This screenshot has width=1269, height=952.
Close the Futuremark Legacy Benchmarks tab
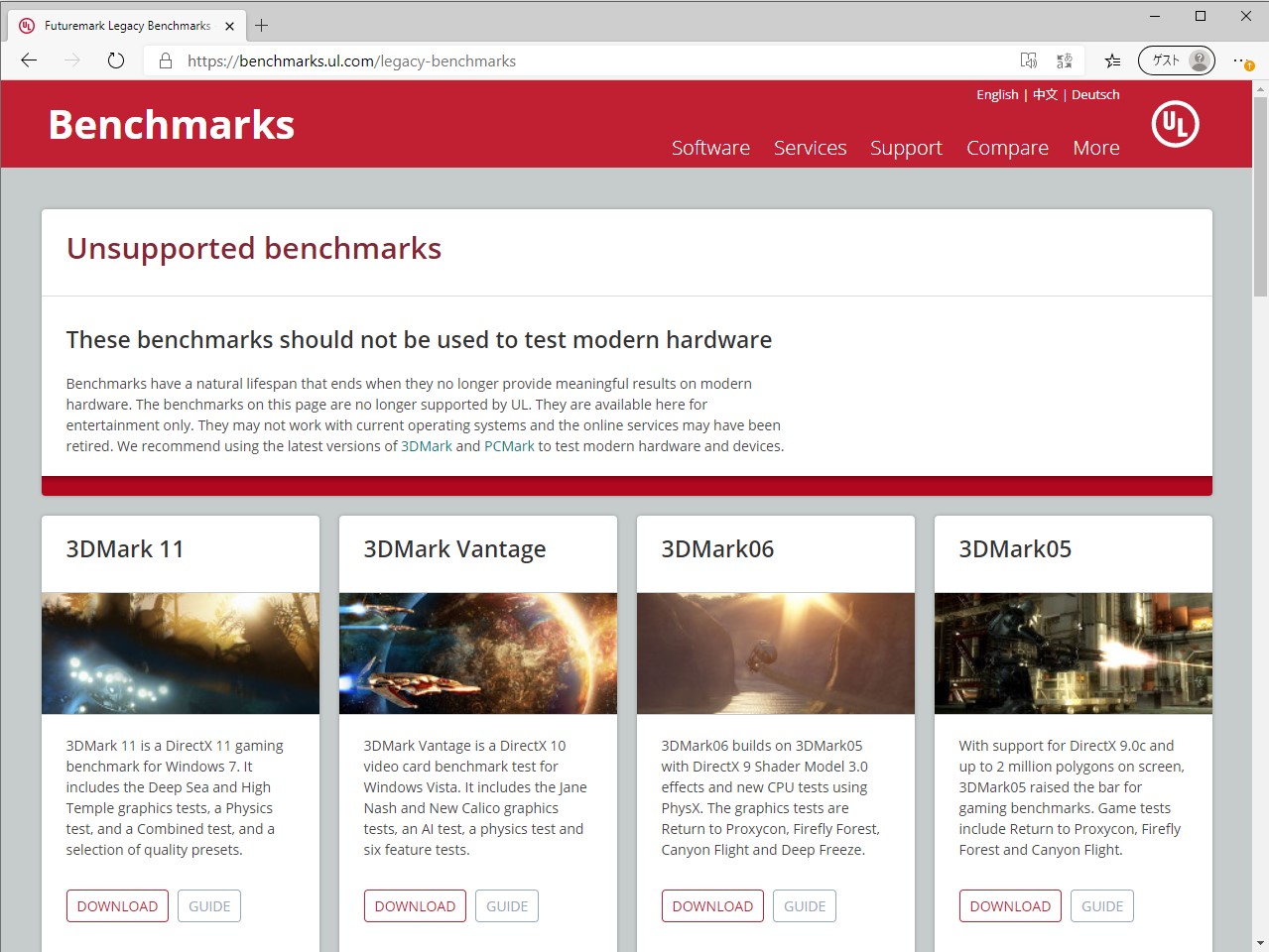(229, 26)
